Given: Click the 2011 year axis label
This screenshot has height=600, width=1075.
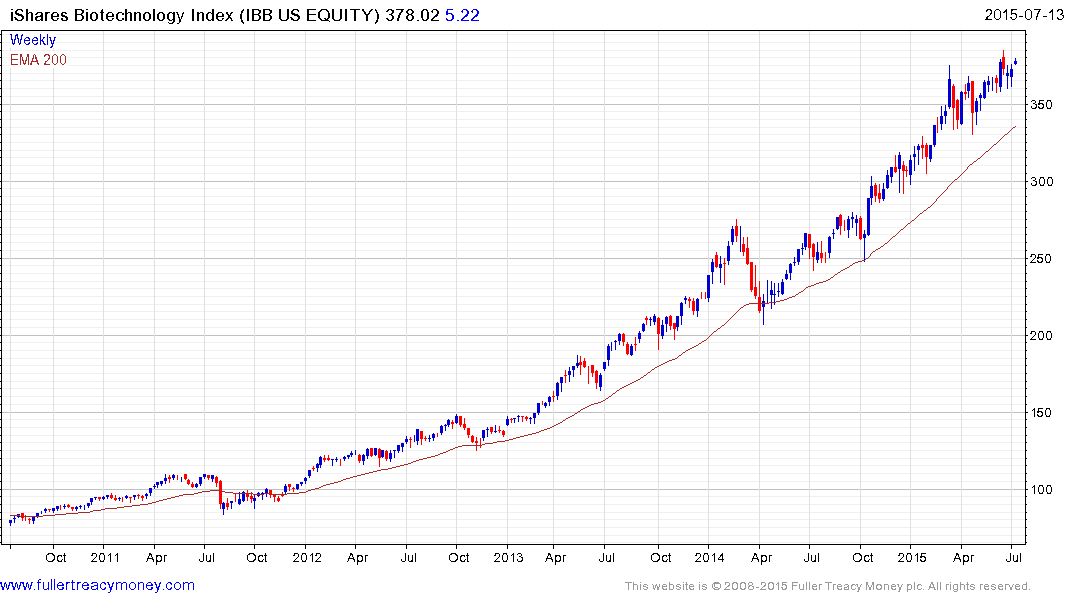Looking at the screenshot, I should [105, 557].
